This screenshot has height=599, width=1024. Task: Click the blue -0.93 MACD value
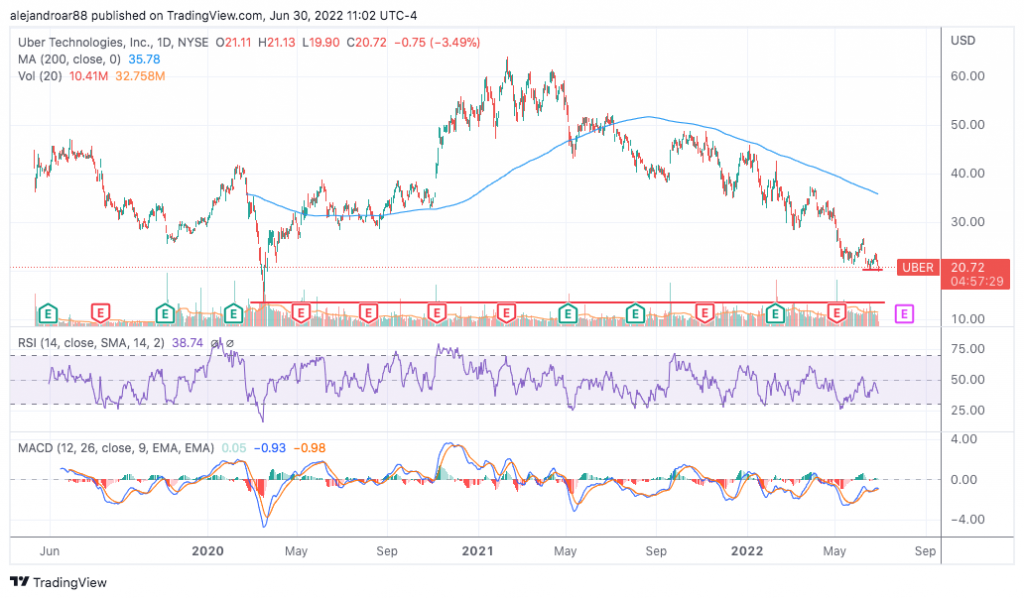click(270, 448)
